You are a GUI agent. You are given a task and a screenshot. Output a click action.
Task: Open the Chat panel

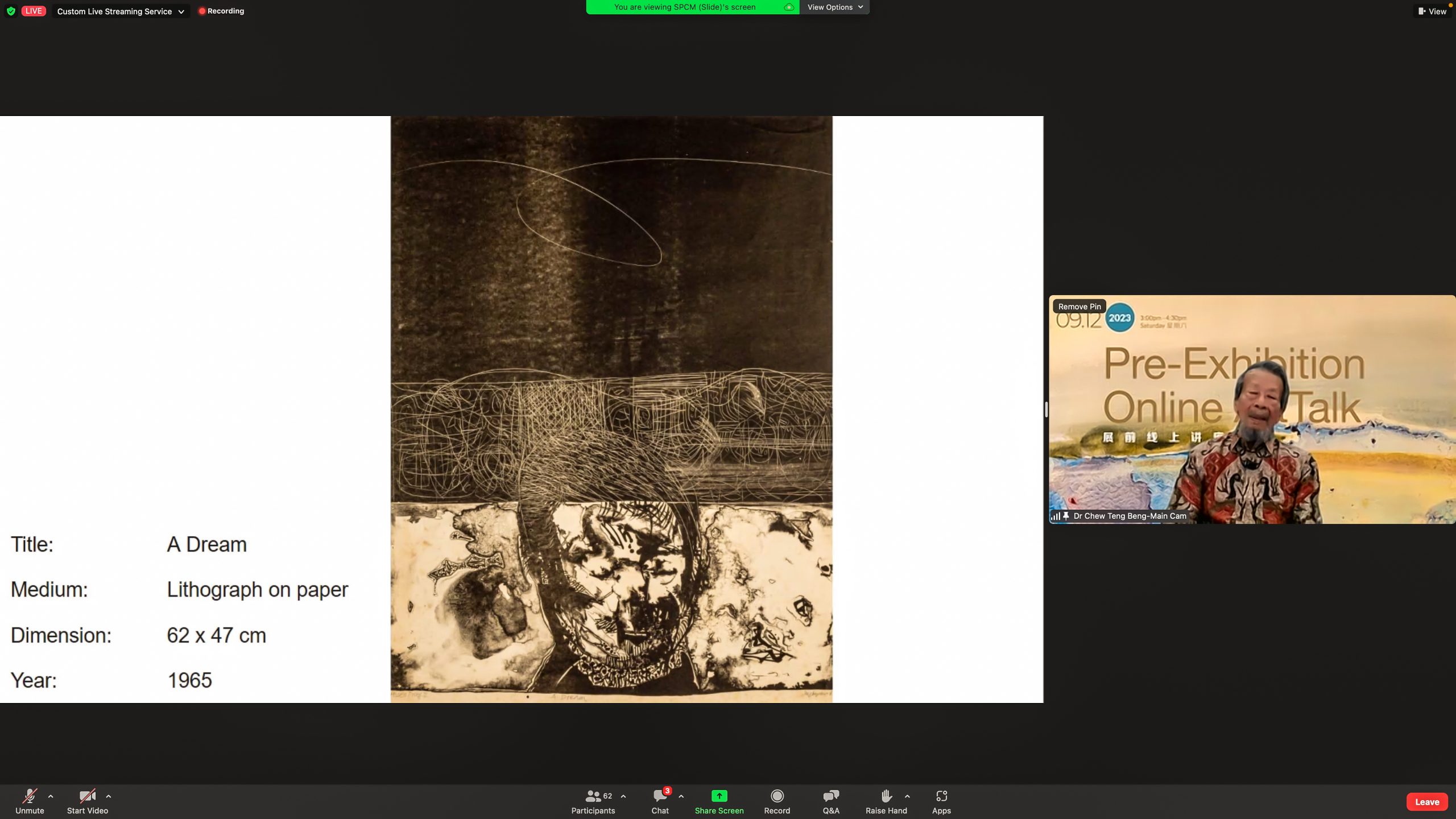pos(660,801)
